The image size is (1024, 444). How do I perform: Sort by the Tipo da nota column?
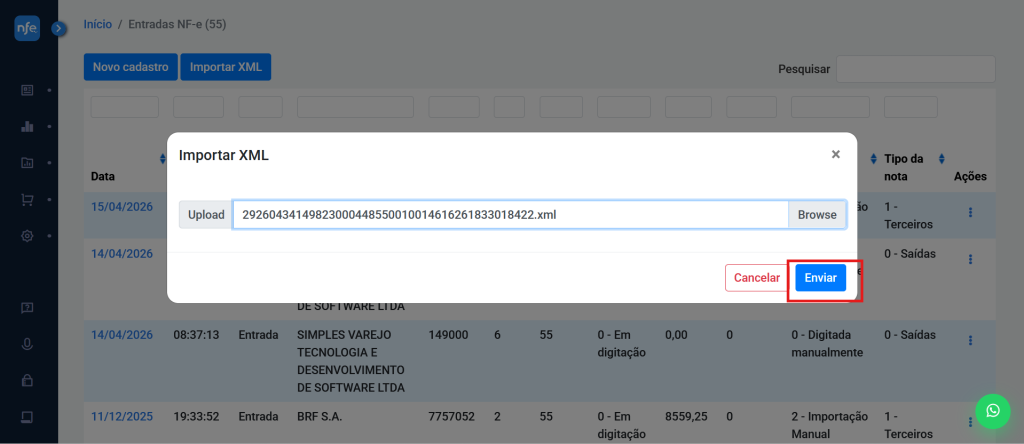coord(942,160)
